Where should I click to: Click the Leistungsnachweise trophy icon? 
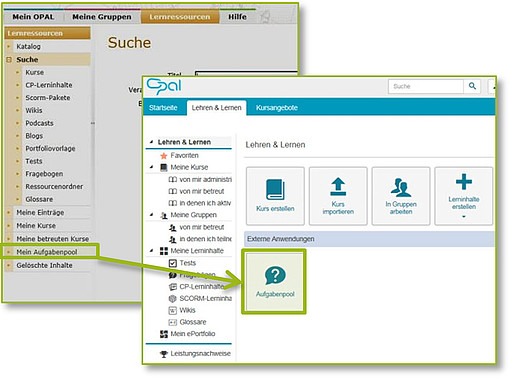coord(164,354)
